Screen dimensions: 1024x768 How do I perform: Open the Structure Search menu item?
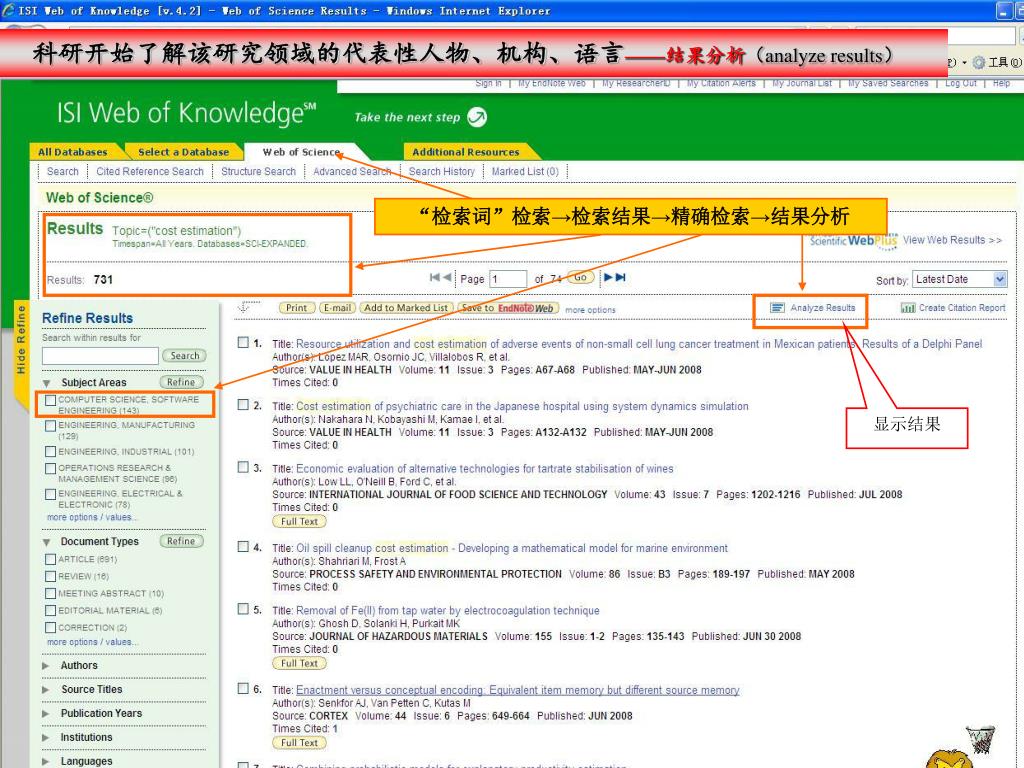tap(258, 171)
